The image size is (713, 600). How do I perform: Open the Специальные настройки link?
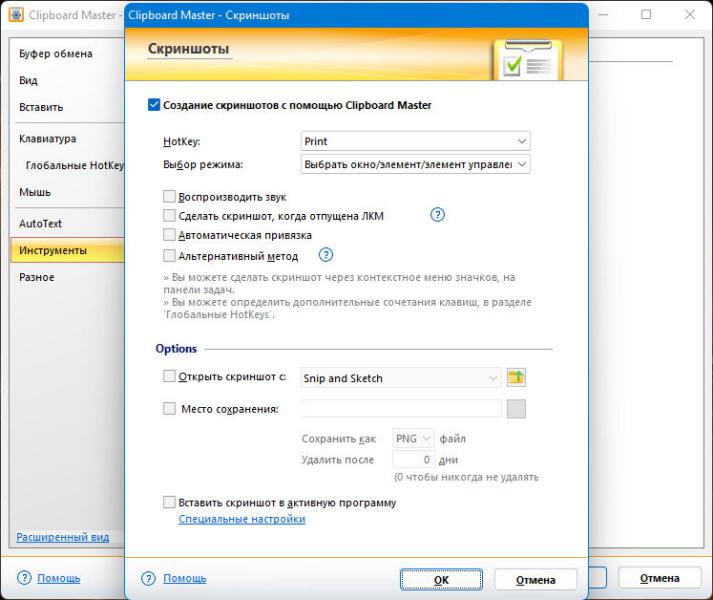coord(242,519)
